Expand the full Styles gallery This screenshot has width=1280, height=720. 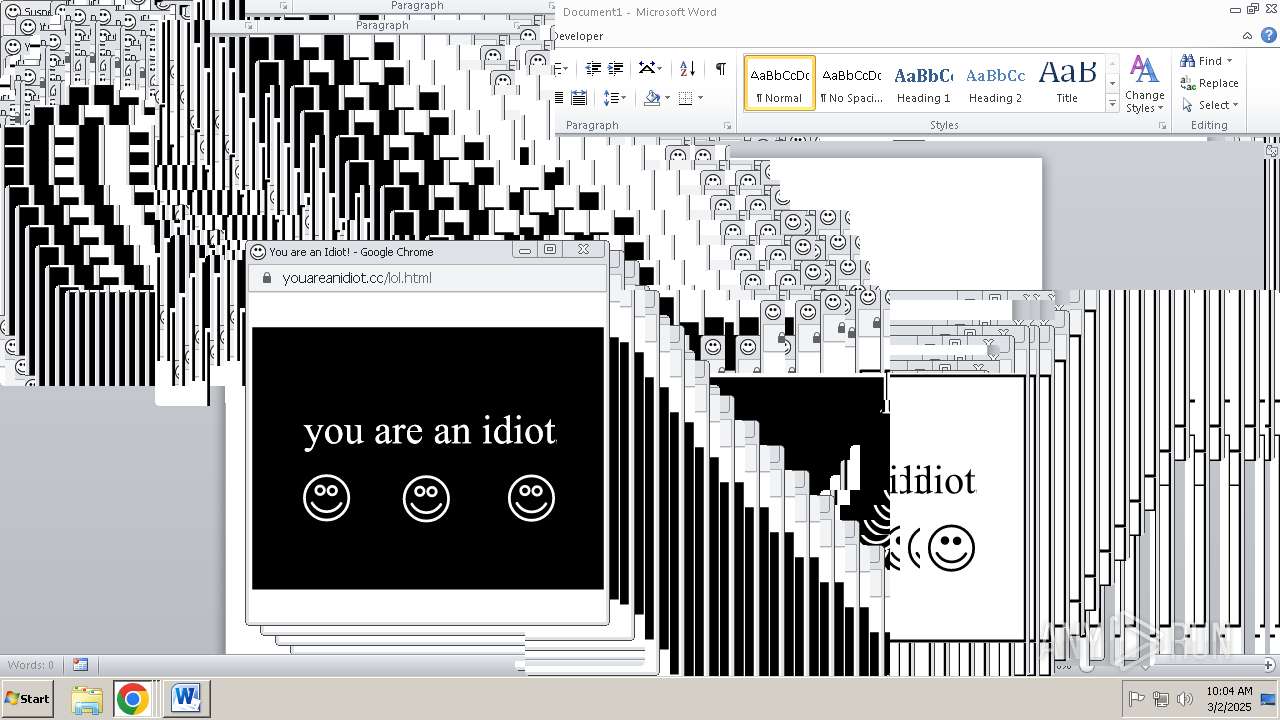(1112, 104)
